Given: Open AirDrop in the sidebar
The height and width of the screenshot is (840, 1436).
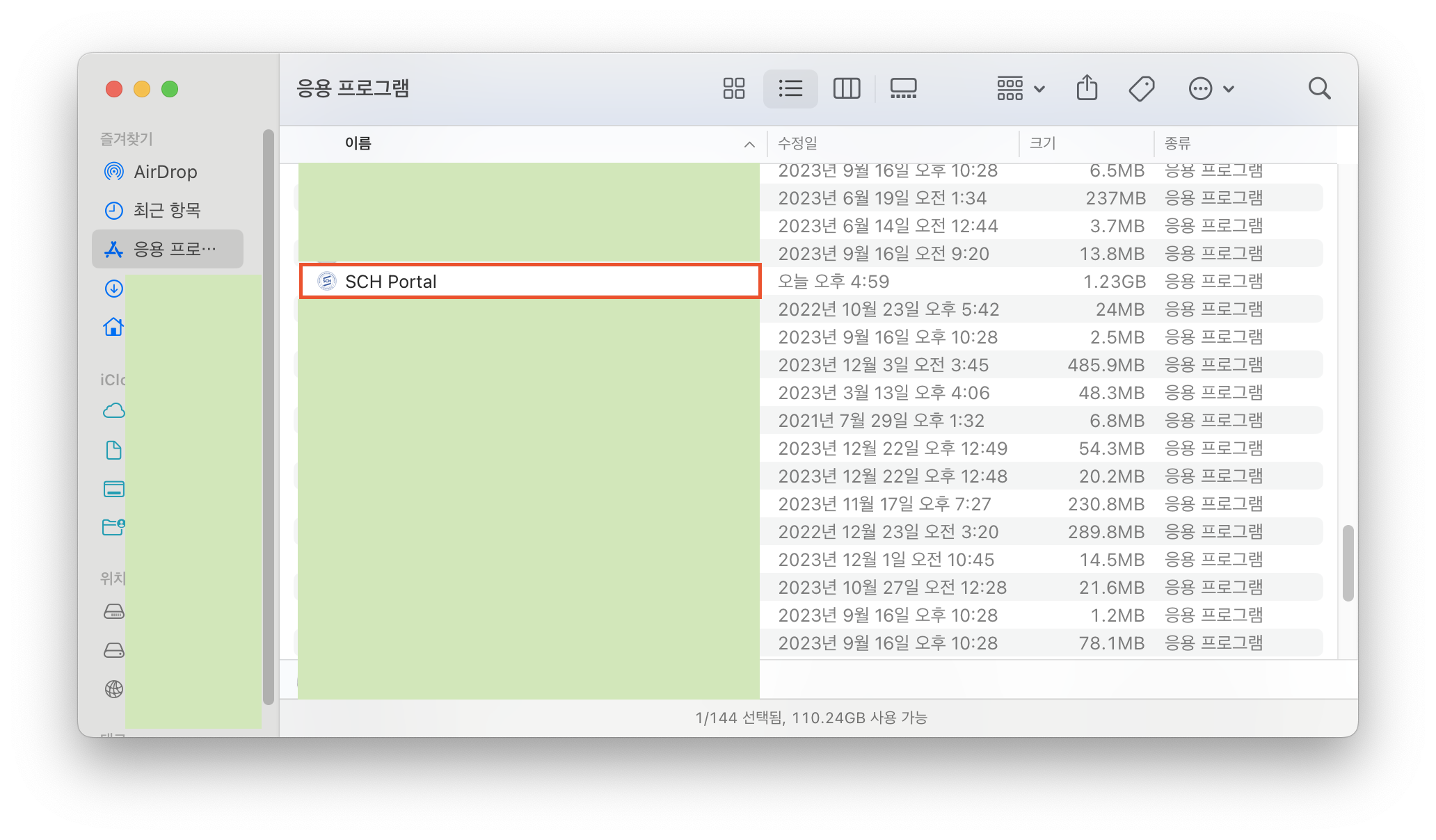Looking at the screenshot, I should tap(166, 172).
